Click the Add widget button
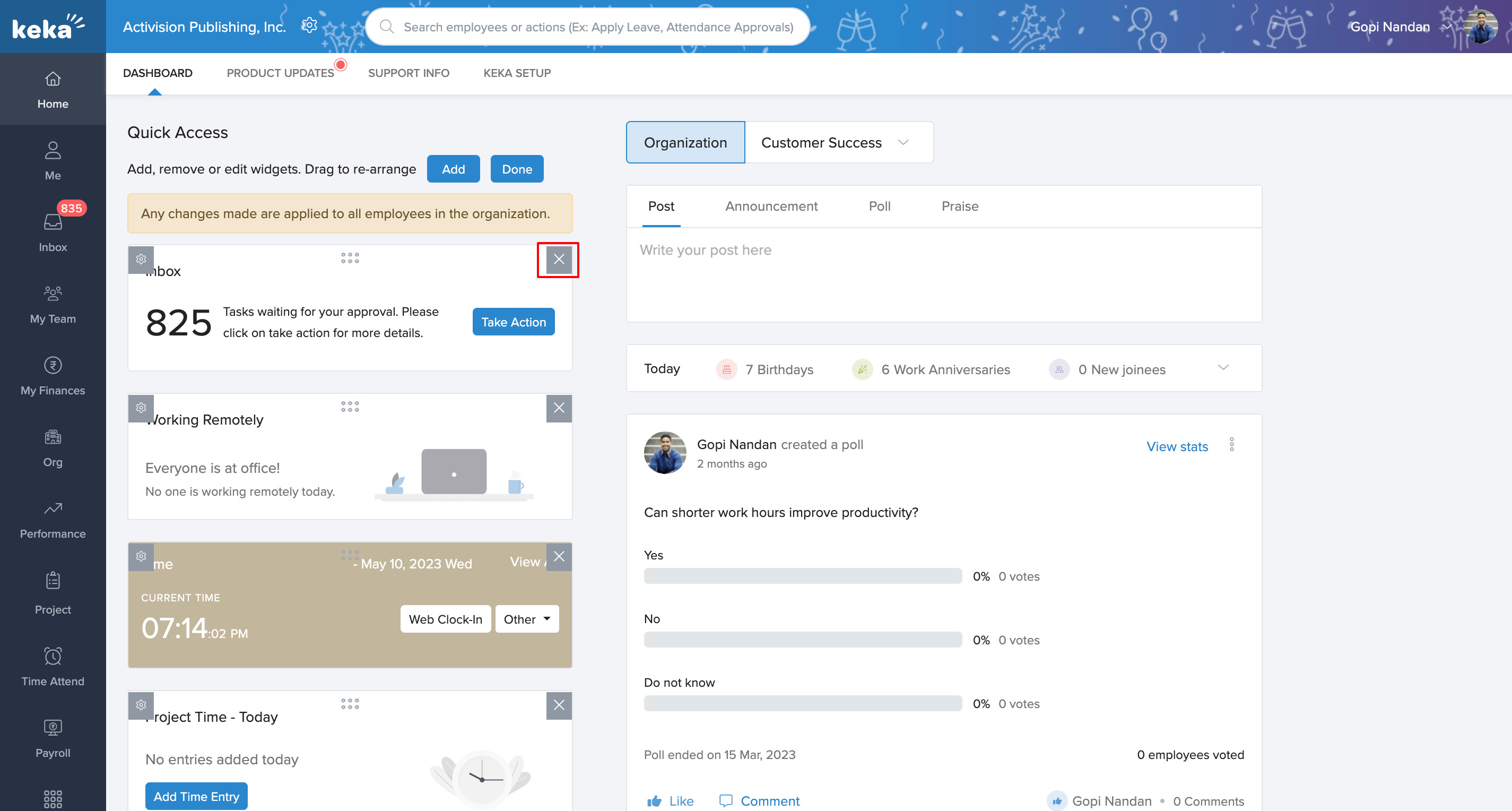The image size is (1512, 811). point(453,169)
